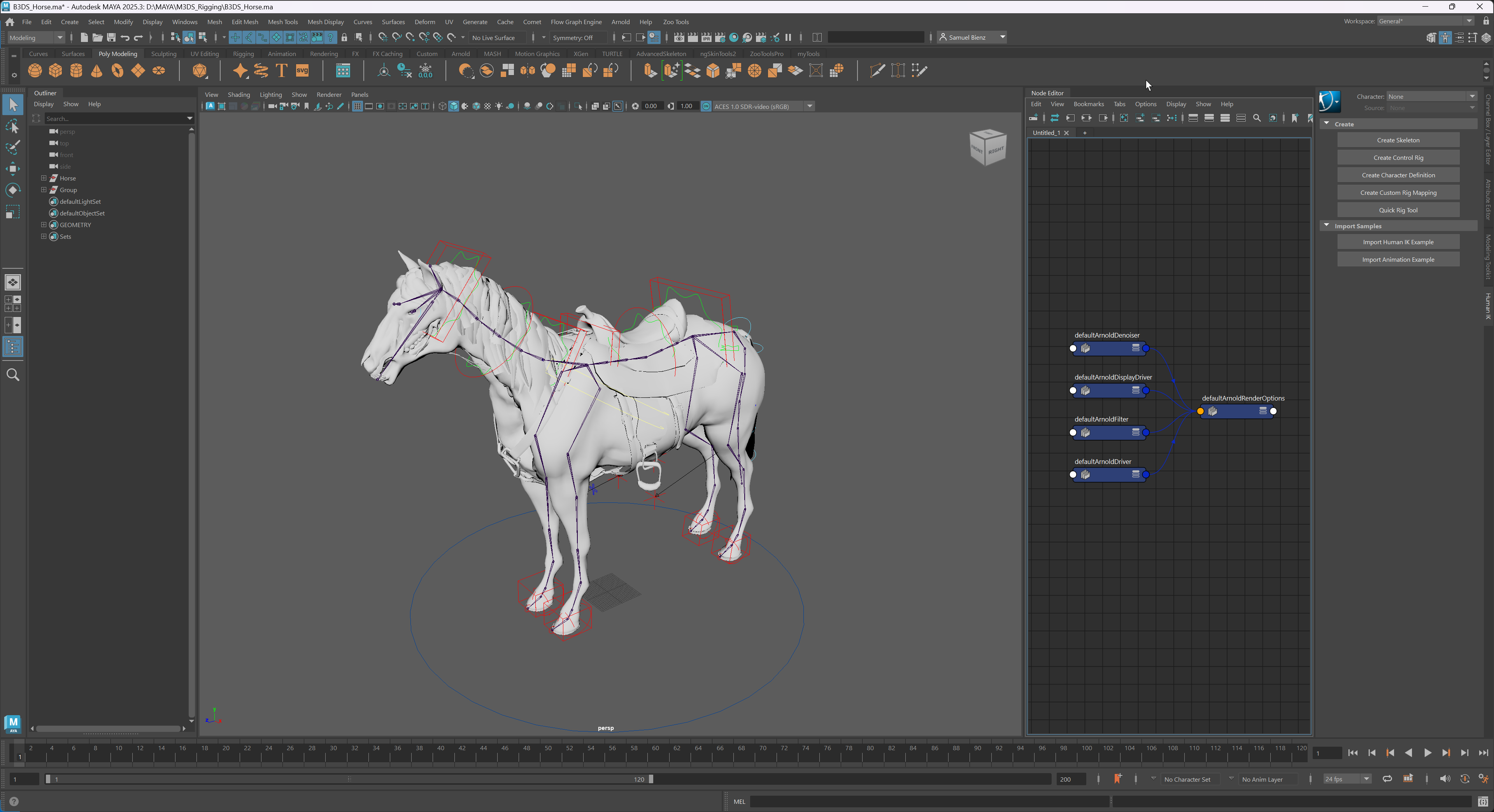This screenshot has height=812, width=1494.
Task: Select the Paint Selection tool
Action: pyautogui.click(x=13, y=147)
